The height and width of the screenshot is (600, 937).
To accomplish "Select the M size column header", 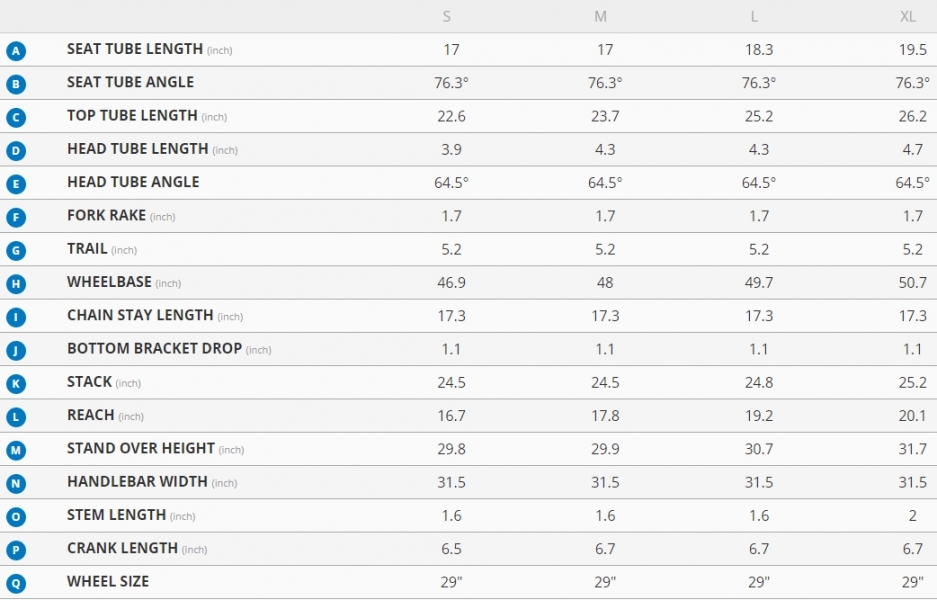I will point(601,17).
